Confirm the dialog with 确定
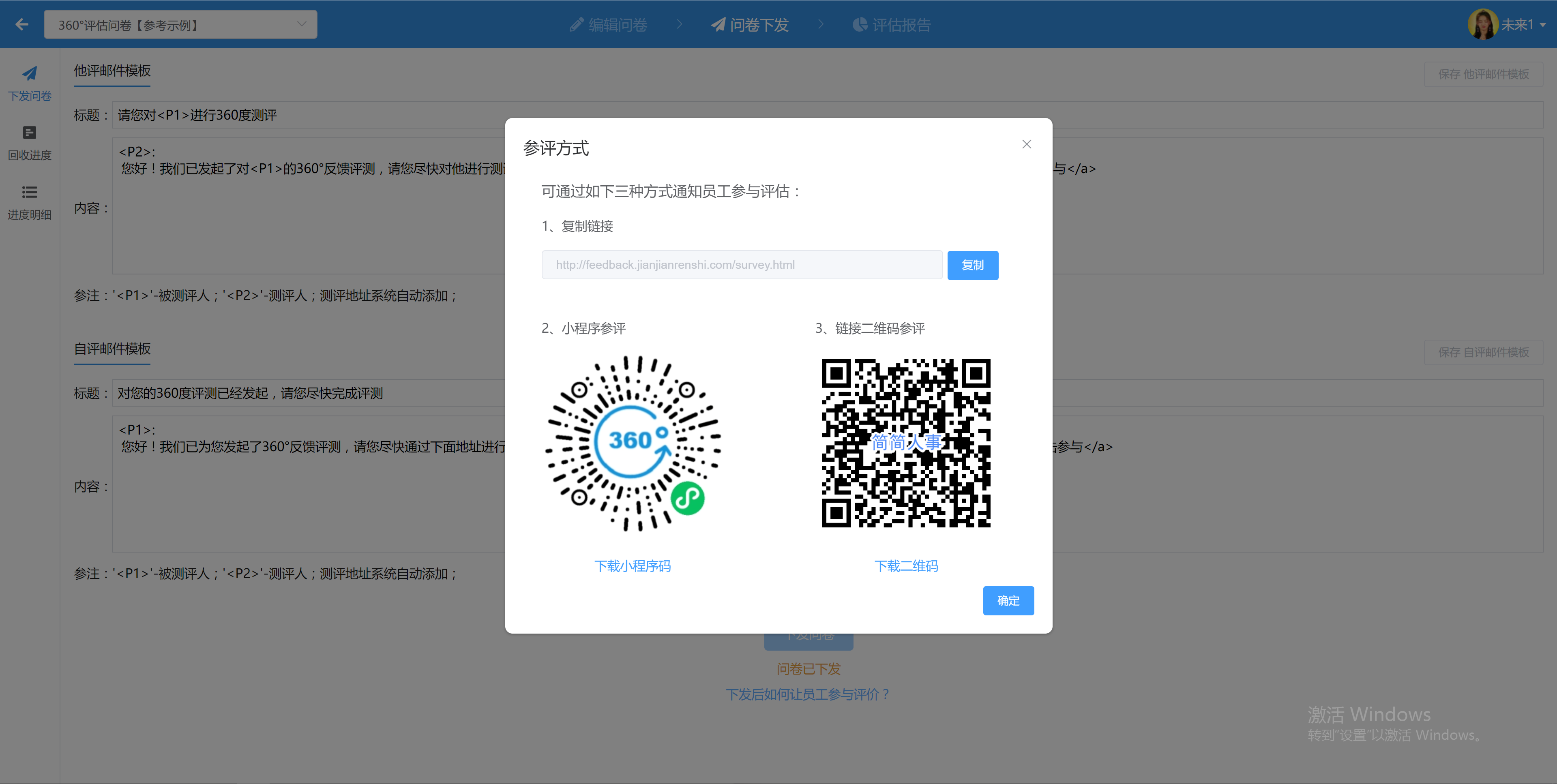Screen dimensions: 1557x784 pyautogui.click(x=1008, y=600)
